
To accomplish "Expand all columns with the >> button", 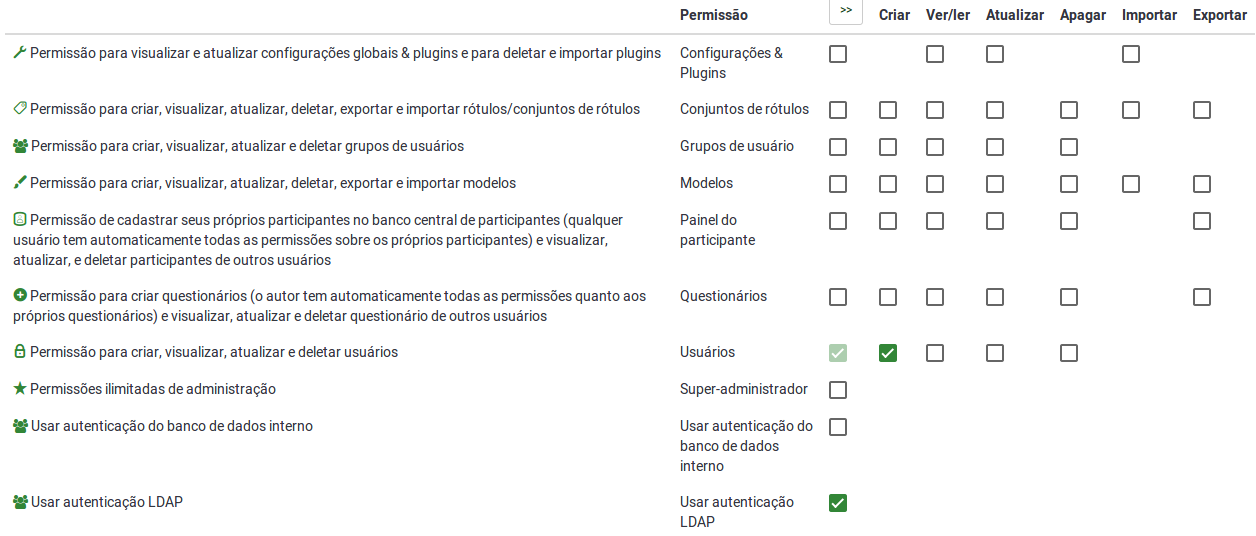I will [846, 11].
